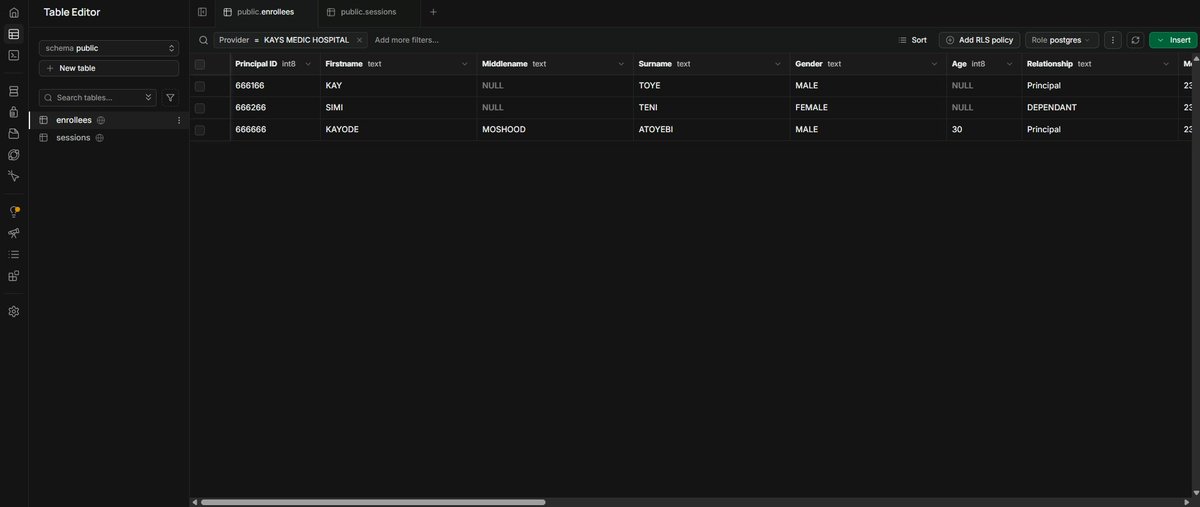Open Table Editor sidebar icon
Viewport: 1200px width, 507px height.
click(14, 34)
